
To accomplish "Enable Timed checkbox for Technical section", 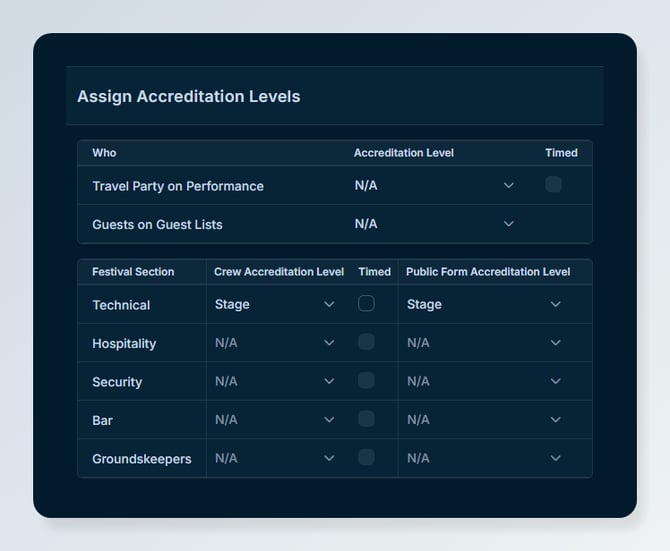I will 366,304.
